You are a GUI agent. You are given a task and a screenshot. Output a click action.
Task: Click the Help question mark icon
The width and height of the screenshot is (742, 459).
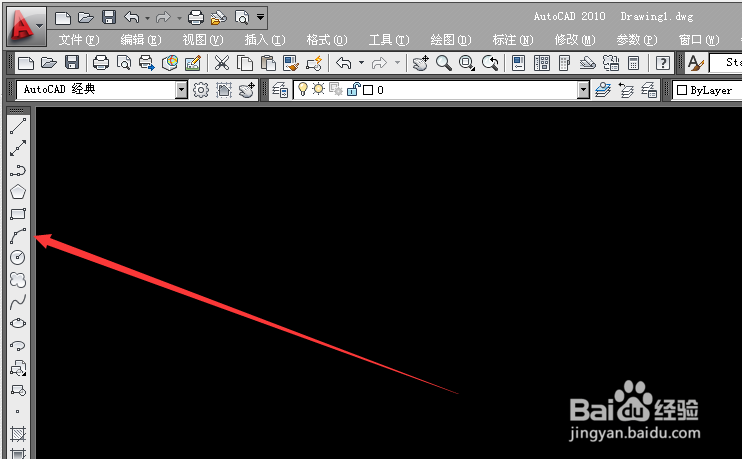click(x=662, y=63)
